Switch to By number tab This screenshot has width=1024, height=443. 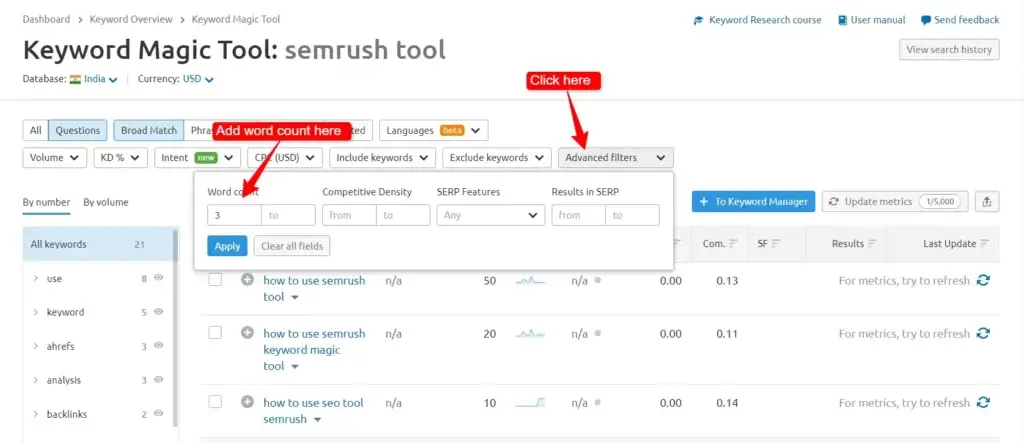tap(46, 202)
